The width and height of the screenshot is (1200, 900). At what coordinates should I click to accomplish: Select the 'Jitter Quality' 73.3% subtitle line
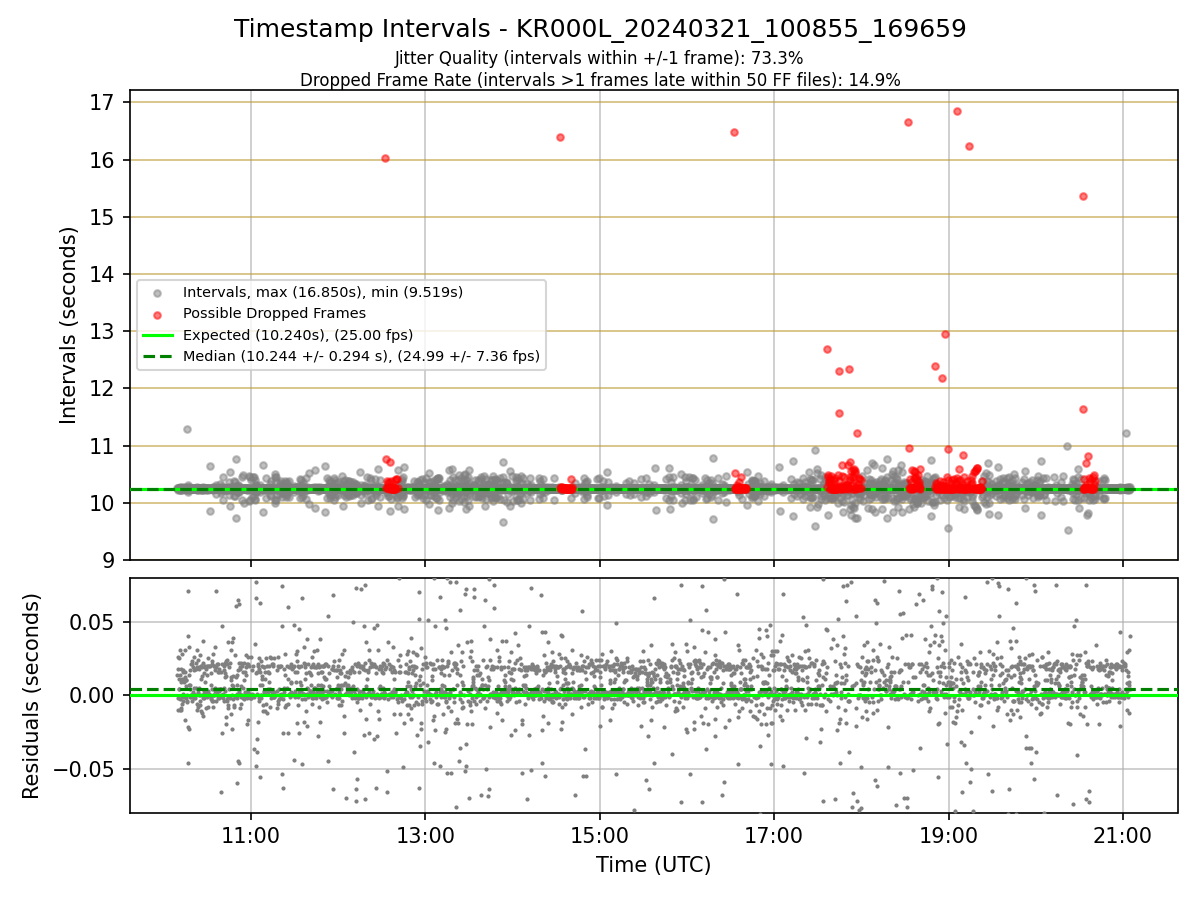pos(599,58)
